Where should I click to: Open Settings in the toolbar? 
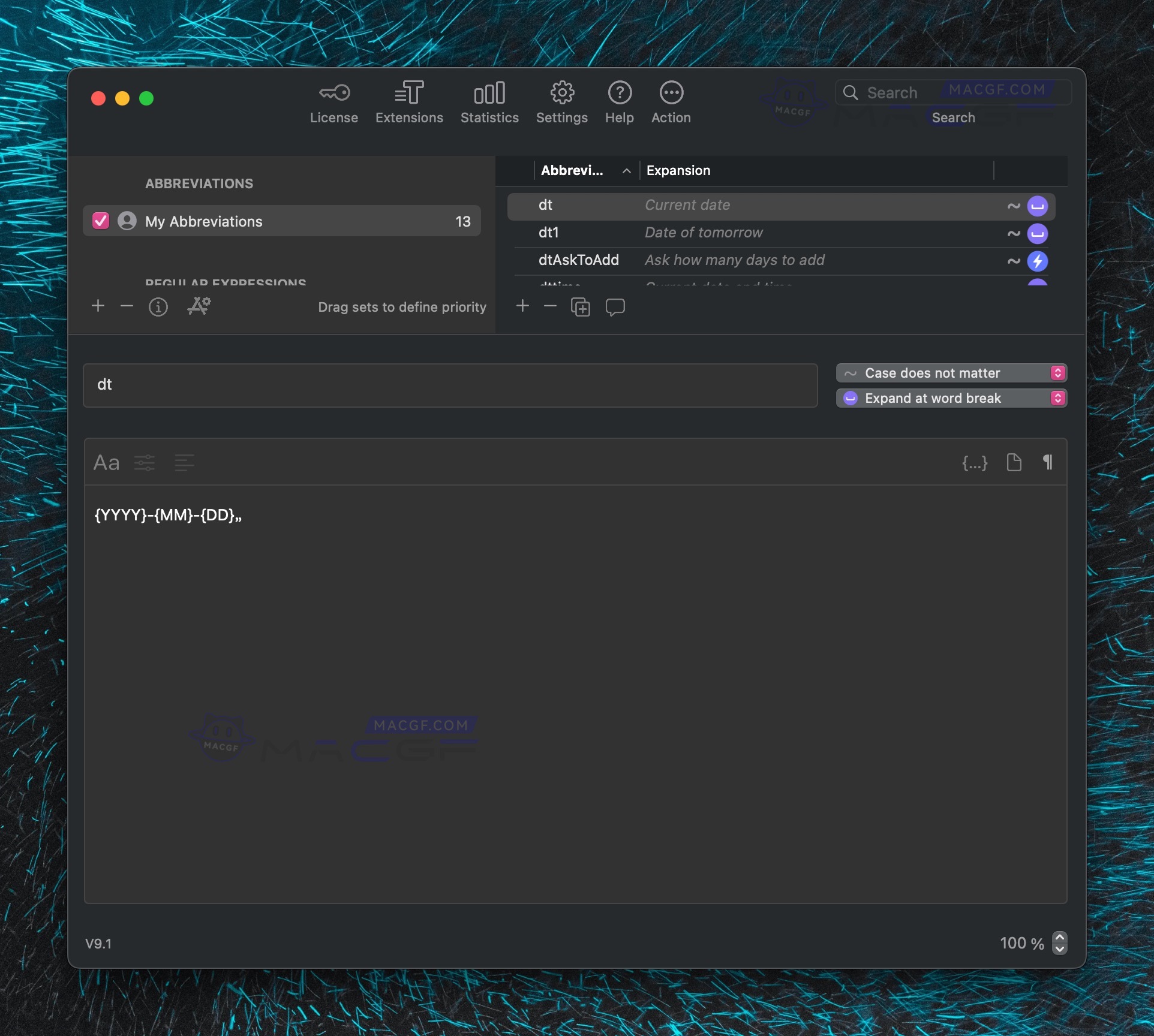[x=561, y=102]
